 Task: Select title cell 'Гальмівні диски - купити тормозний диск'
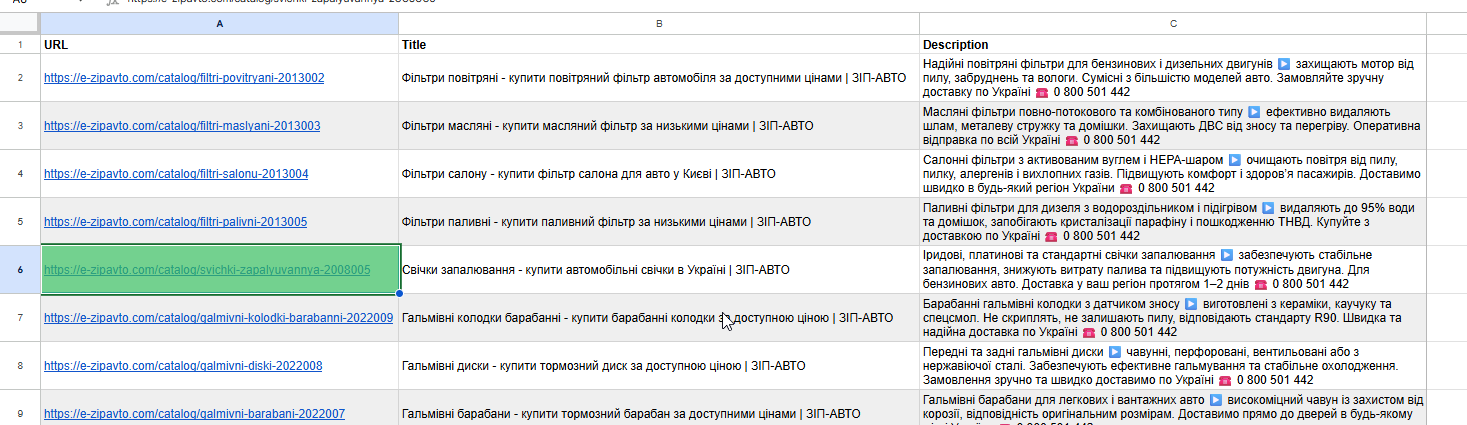pyautogui.click(x=659, y=366)
